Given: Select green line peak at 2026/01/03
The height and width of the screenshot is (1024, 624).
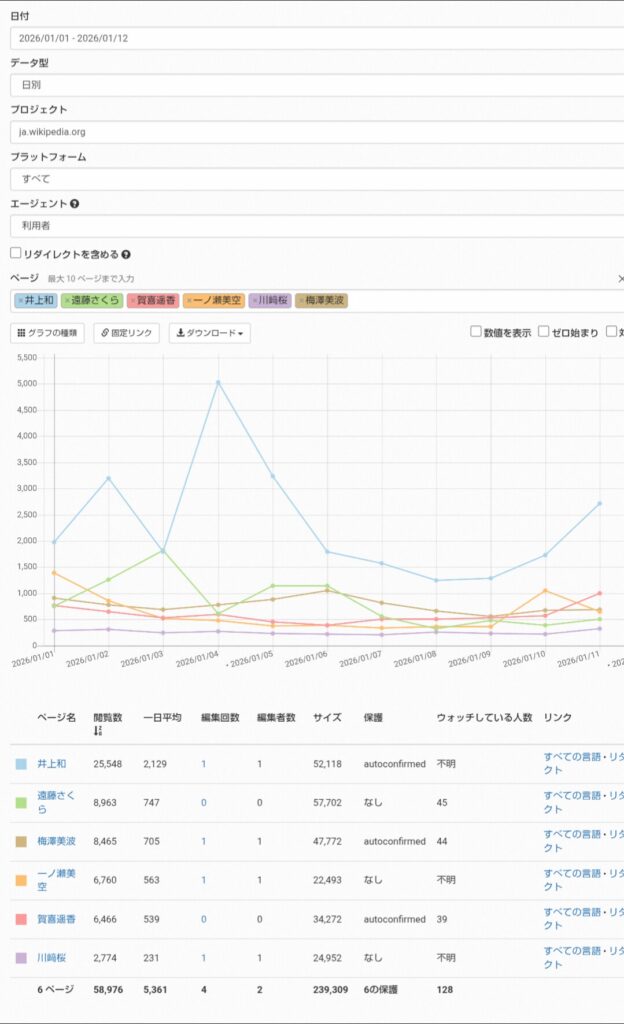Looking at the screenshot, I should [163, 551].
